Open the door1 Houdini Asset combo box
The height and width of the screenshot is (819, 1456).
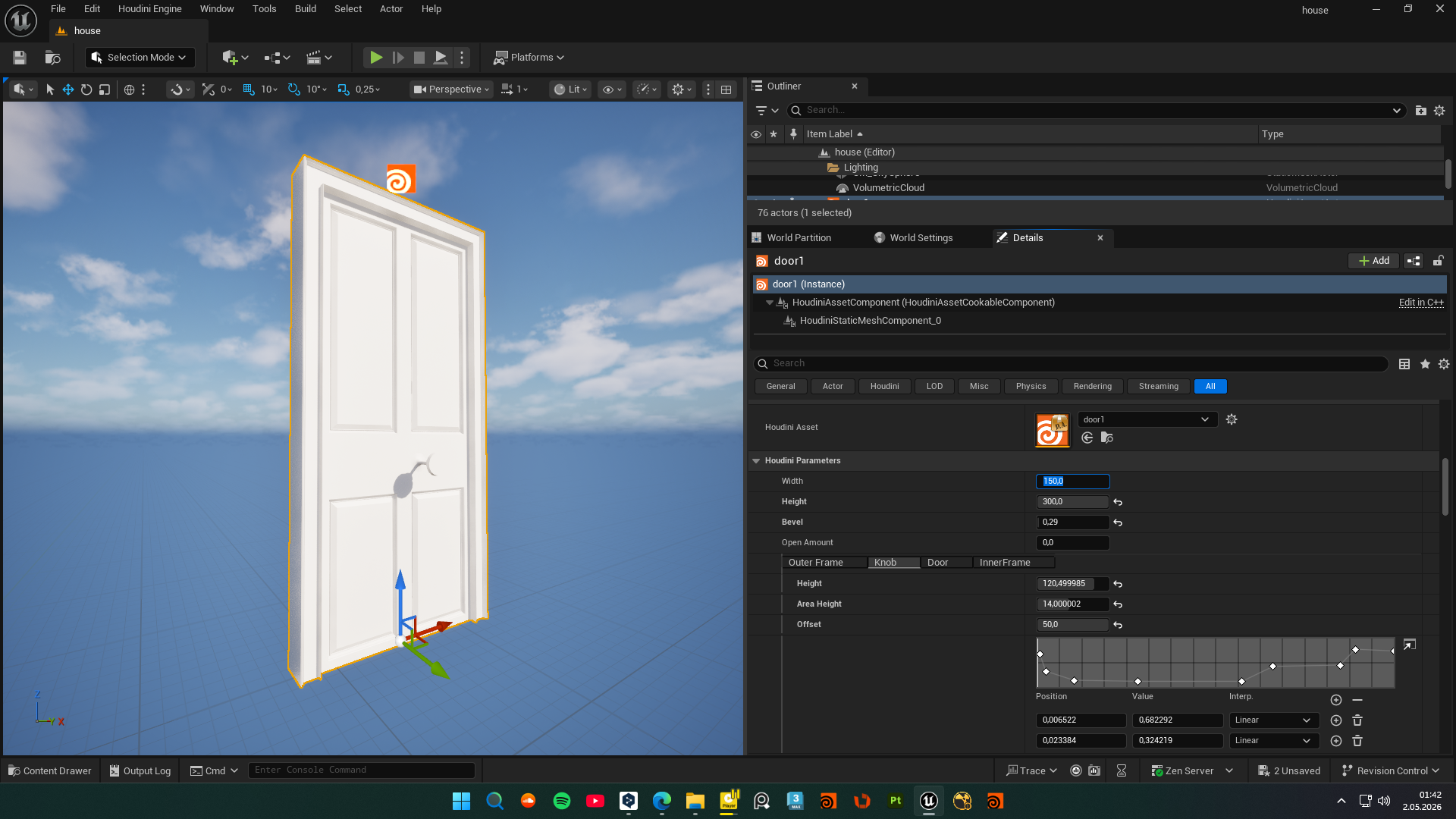[1147, 419]
